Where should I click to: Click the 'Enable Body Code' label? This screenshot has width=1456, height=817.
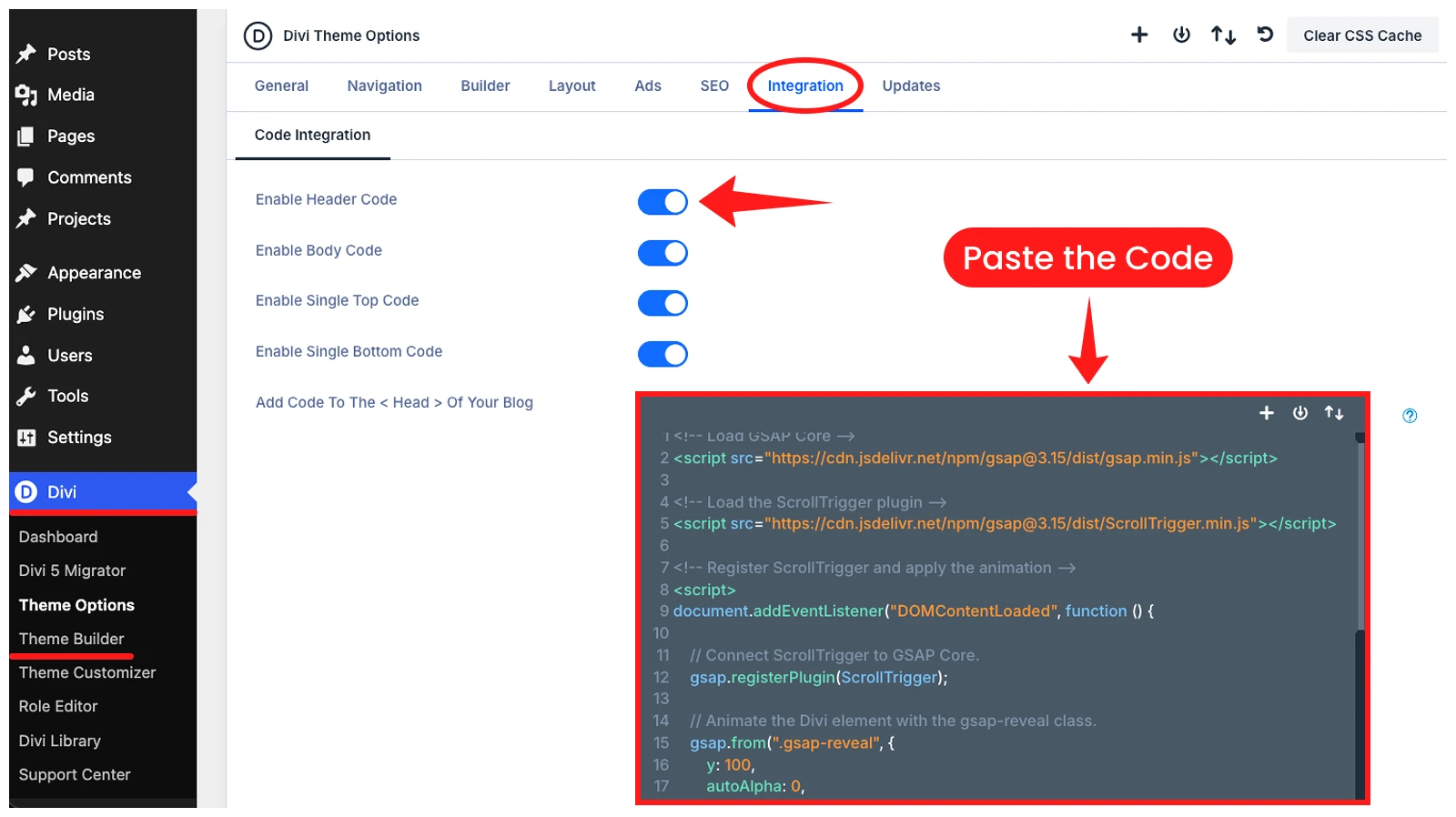pos(318,250)
